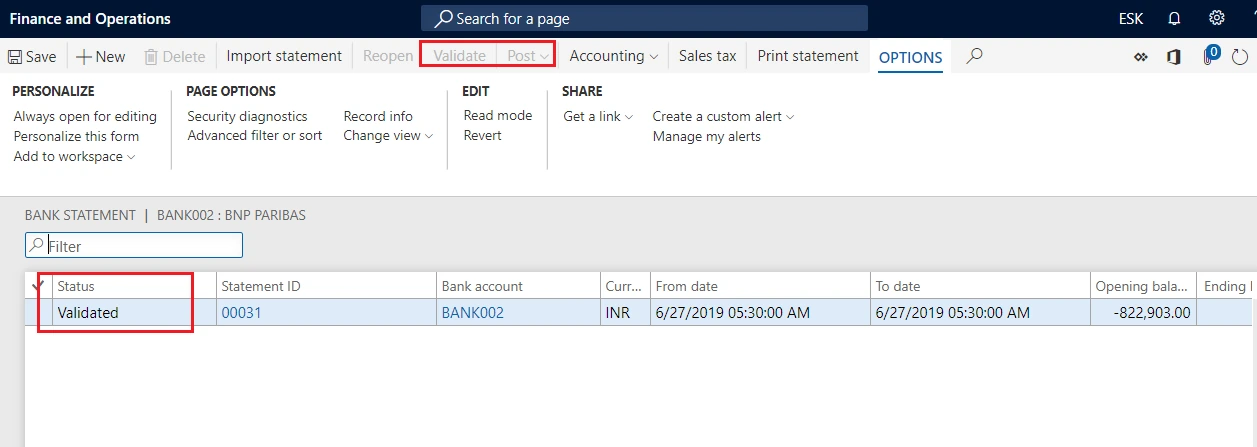Click Record info option

click(x=378, y=117)
